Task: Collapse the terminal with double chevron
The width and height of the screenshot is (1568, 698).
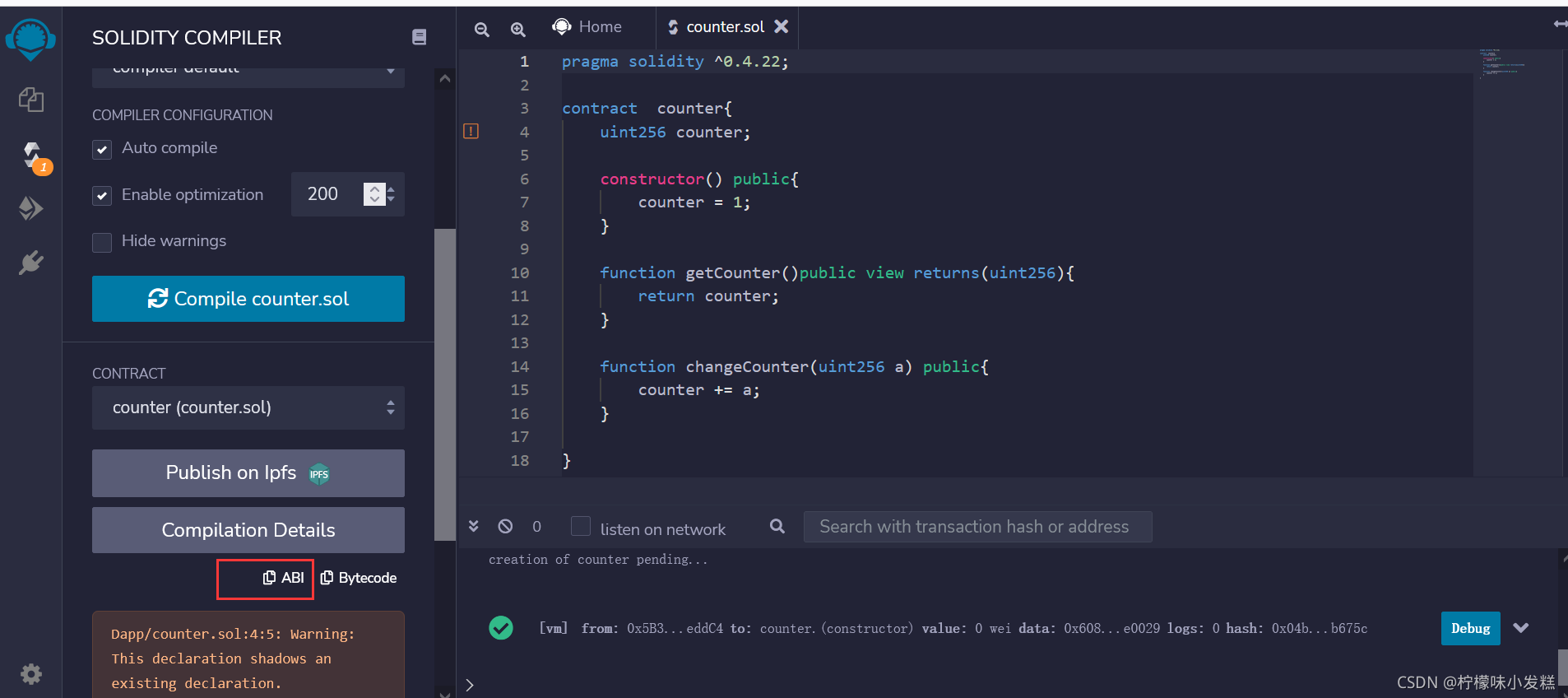Action: pos(474,526)
